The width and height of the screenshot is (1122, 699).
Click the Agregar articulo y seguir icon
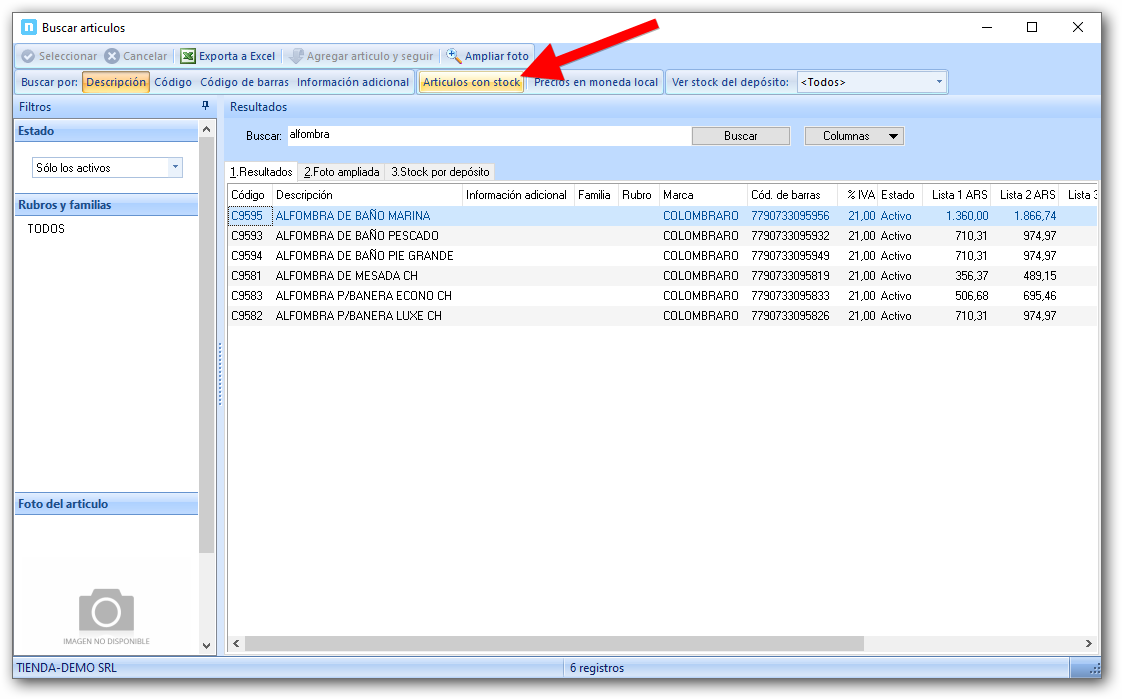tap(295, 57)
